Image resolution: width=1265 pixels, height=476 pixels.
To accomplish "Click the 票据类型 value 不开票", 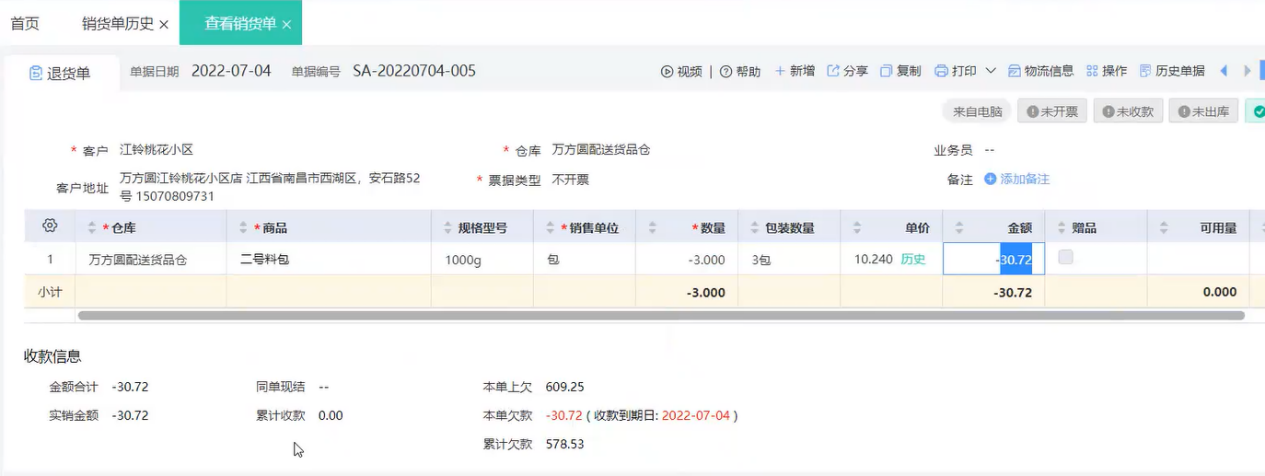I will (x=570, y=180).
